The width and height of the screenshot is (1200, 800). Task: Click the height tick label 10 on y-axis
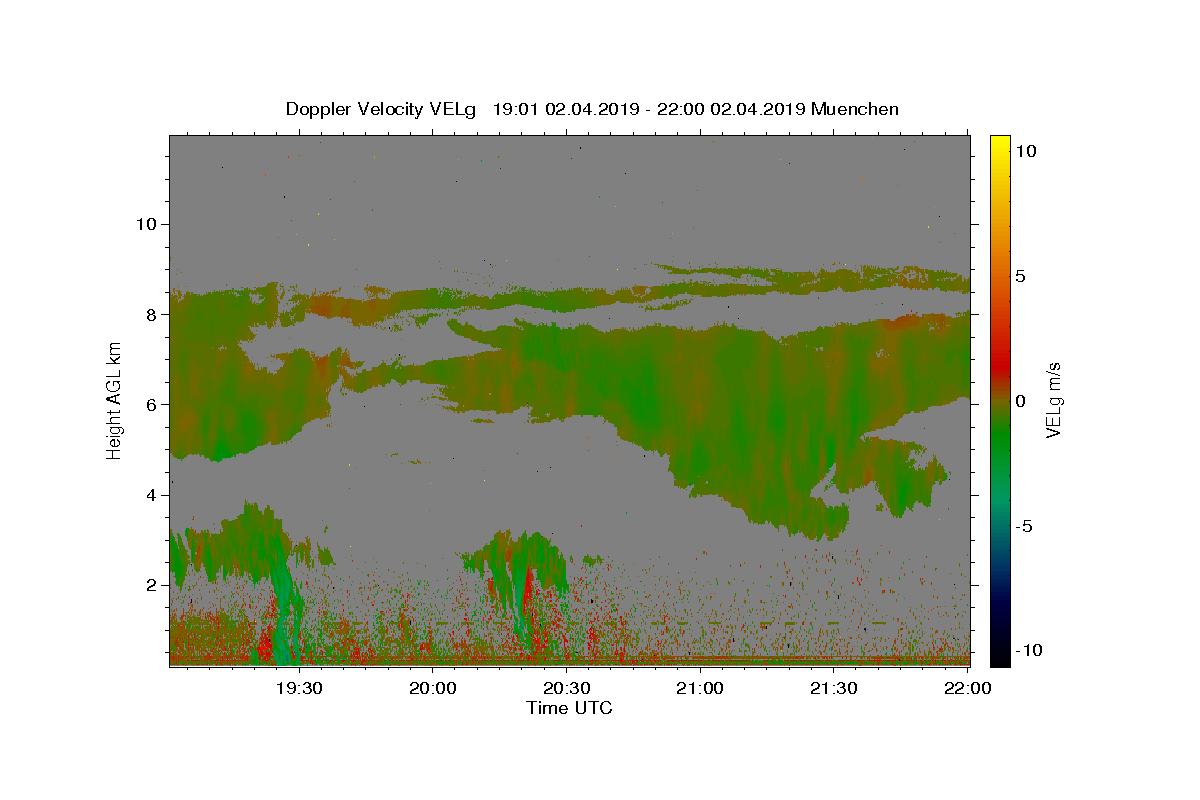(x=146, y=223)
